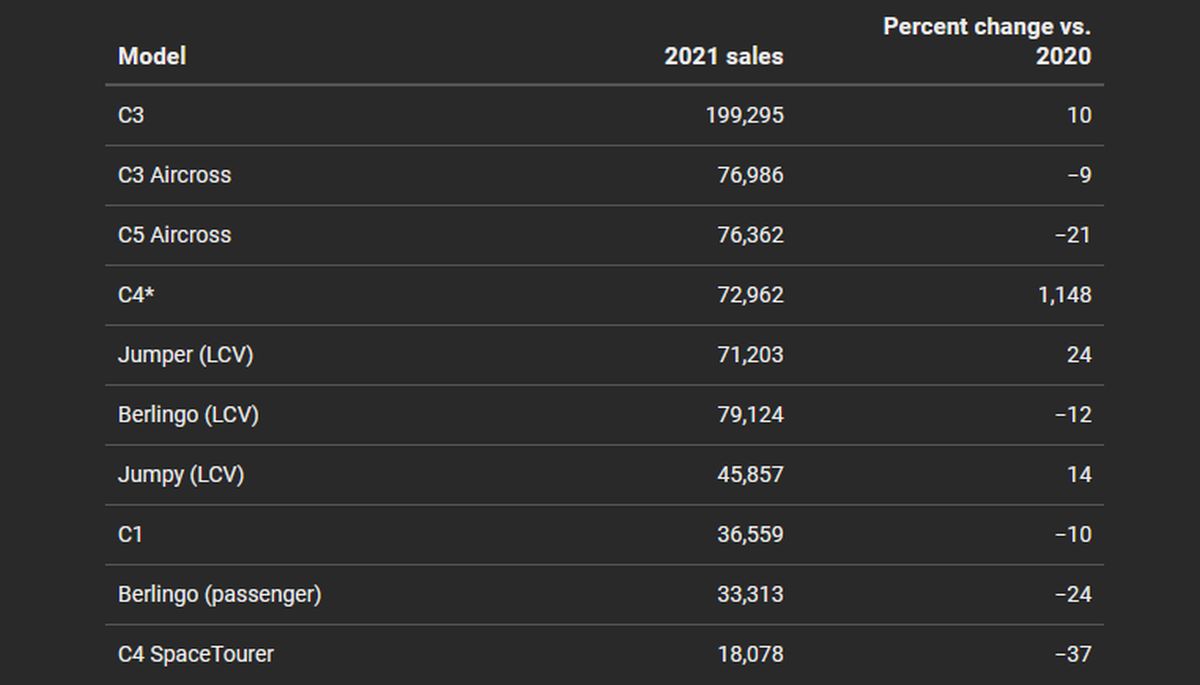
Task: Click the 72,962 sales figure
Action: click(x=750, y=295)
